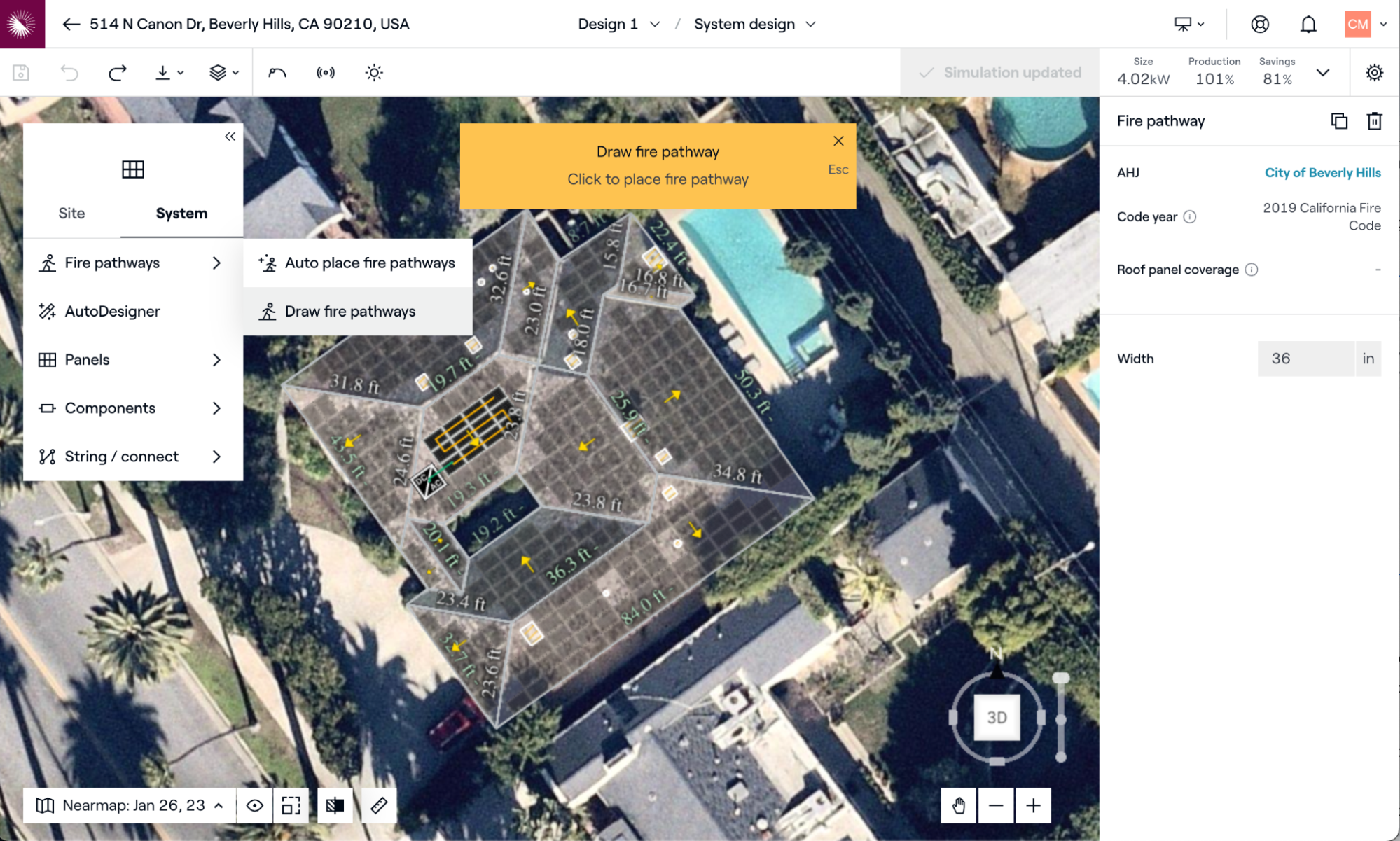1400x841 pixels.
Task: Delete fire pathway using trash icon
Action: pyautogui.click(x=1374, y=121)
